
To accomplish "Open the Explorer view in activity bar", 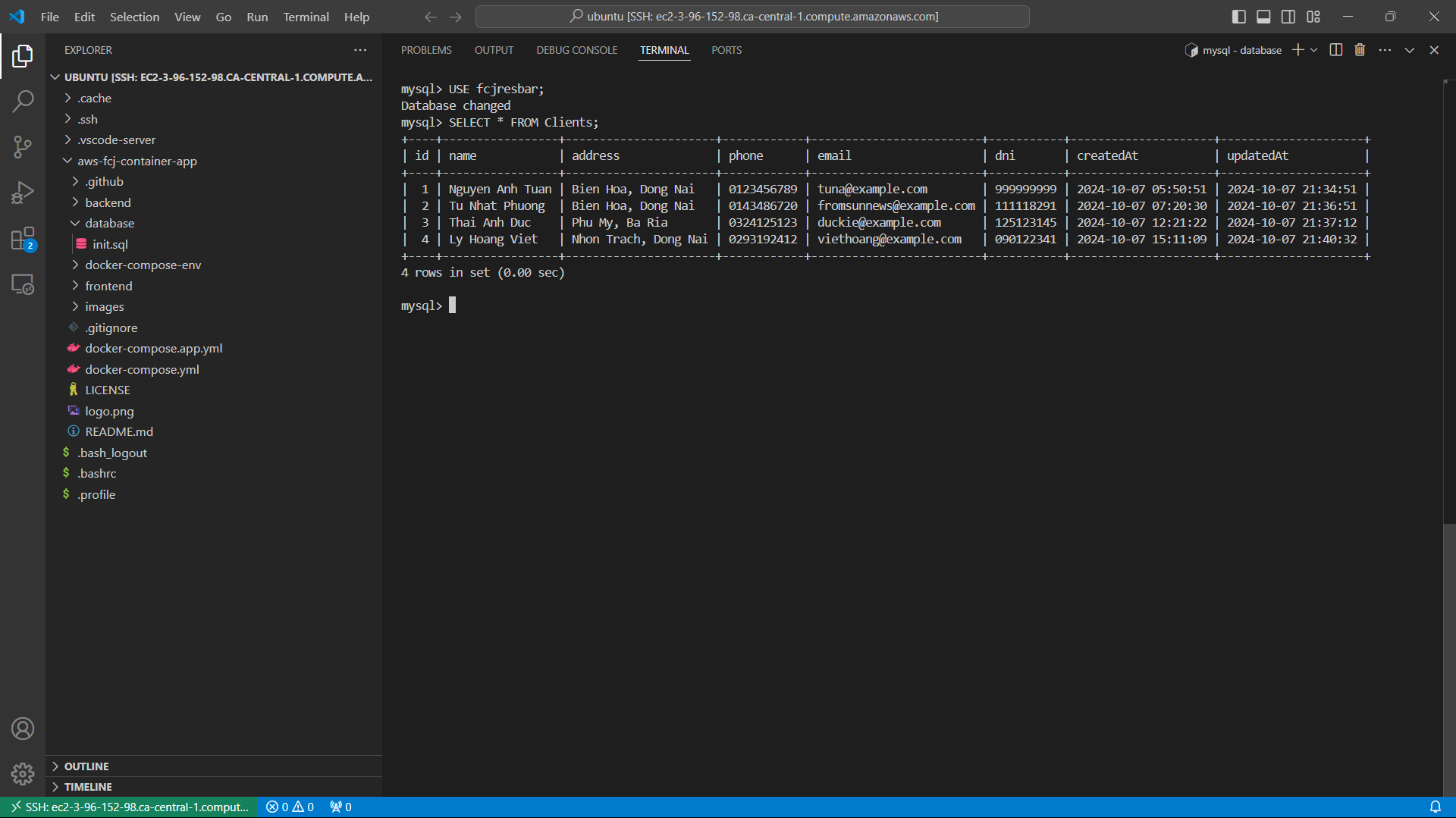I will [23, 56].
